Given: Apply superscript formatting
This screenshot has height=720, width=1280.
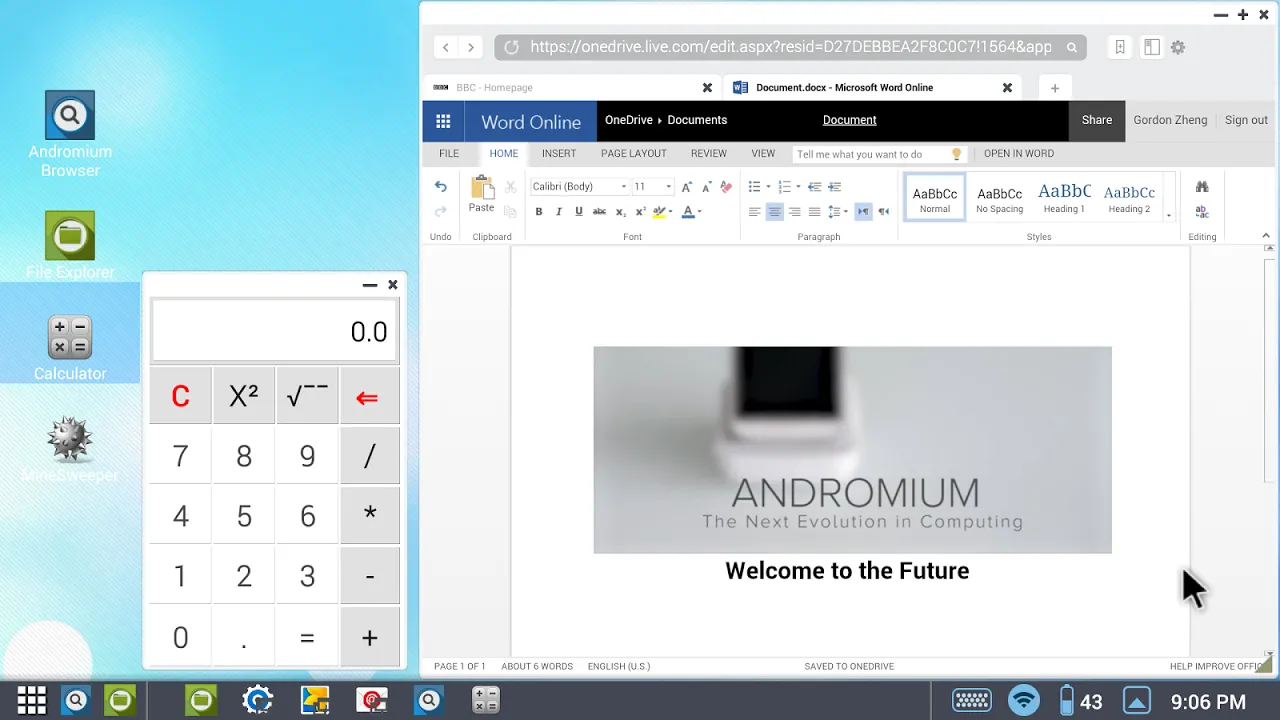Looking at the screenshot, I should (640, 212).
